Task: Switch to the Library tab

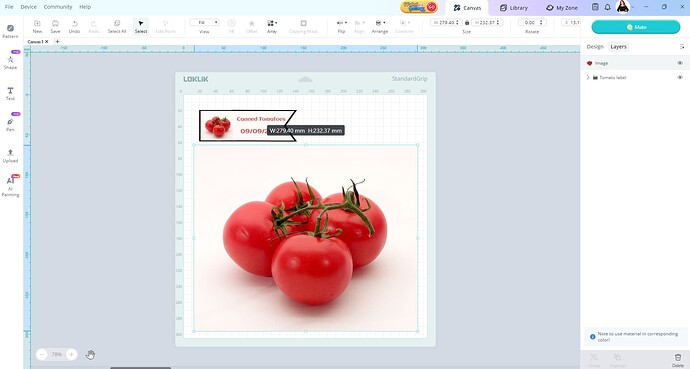Action: [x=514, y=8]
